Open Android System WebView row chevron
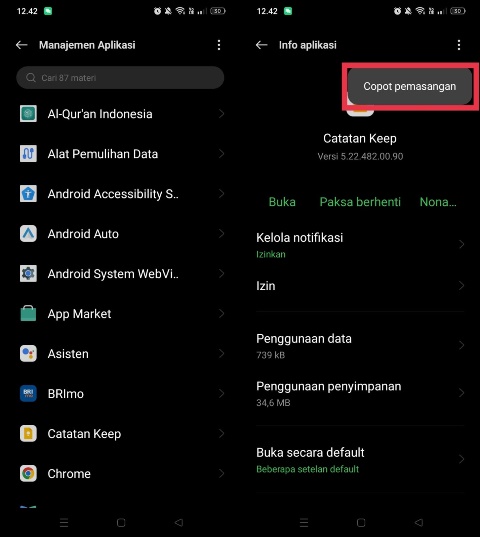This screenshot has height=537, width=480. pyautogui.click(x=222, y=274)
